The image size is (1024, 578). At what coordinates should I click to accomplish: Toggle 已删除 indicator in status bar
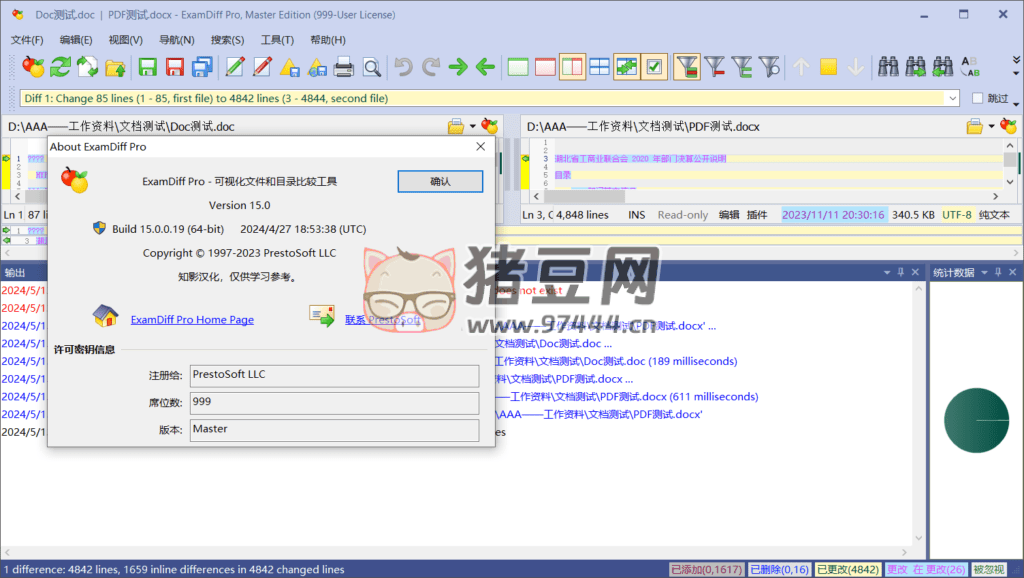click(x=779, y=570)
